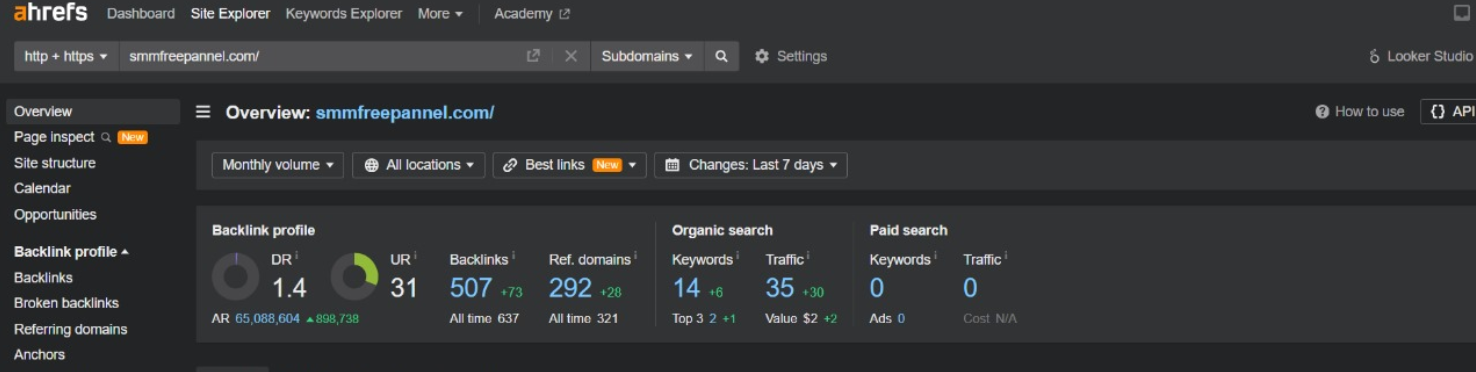The image size is (1476, 372).
Task: Open All locations dropdown
Action: click(x=419, y=165)
